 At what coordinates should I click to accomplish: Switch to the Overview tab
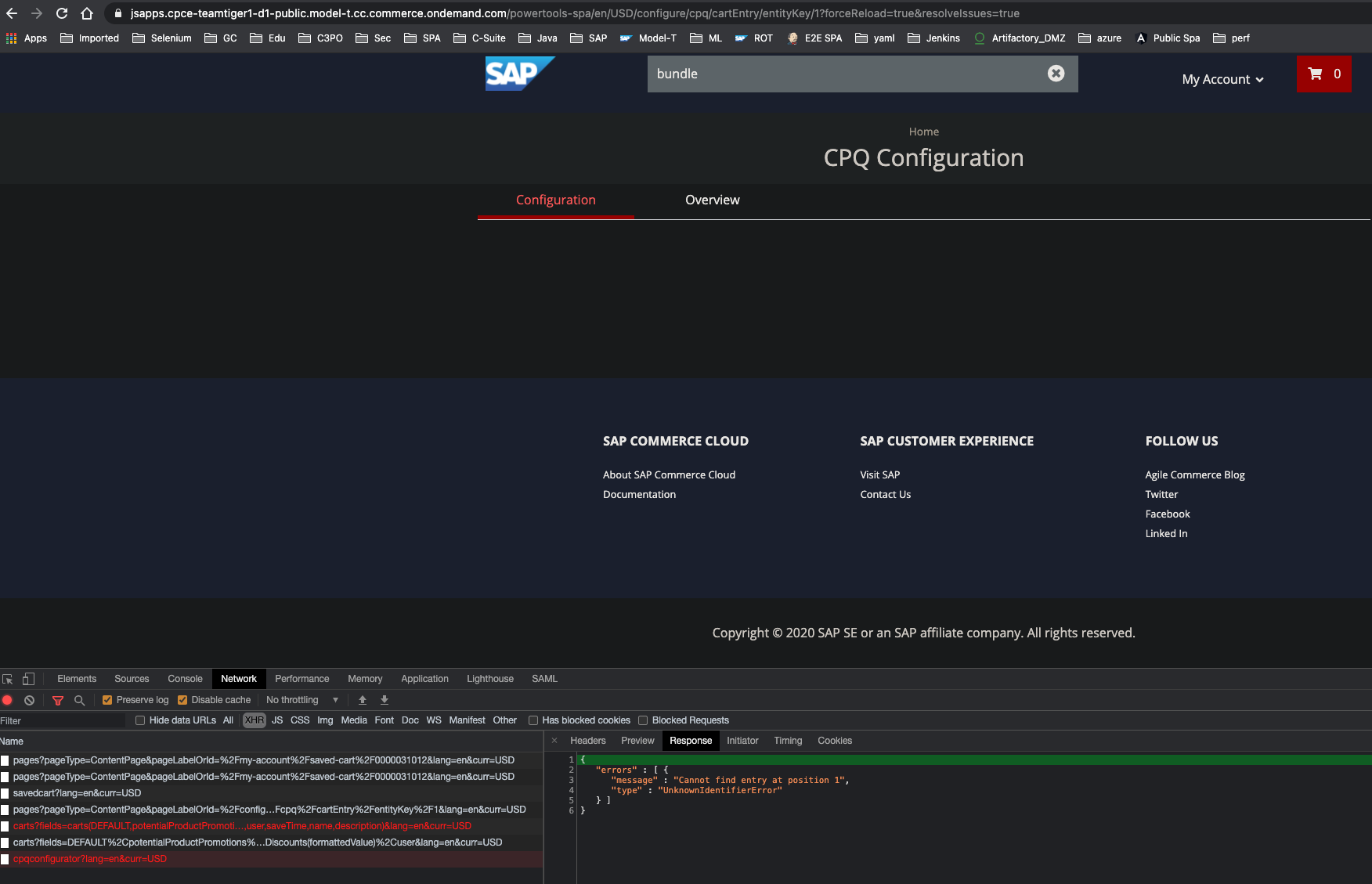[712, 200]
